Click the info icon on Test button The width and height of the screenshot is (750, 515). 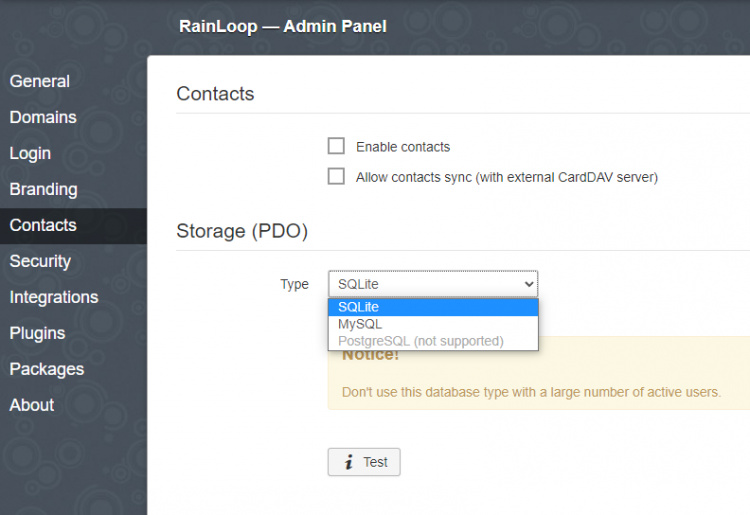coord(349,462)
